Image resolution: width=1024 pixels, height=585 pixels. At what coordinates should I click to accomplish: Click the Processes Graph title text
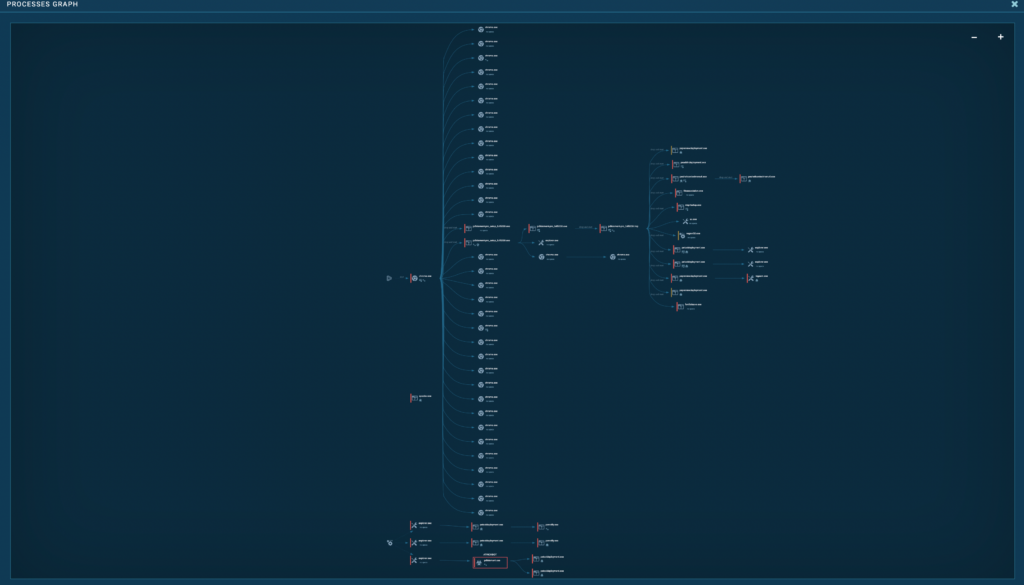click(x=42, y=5)
